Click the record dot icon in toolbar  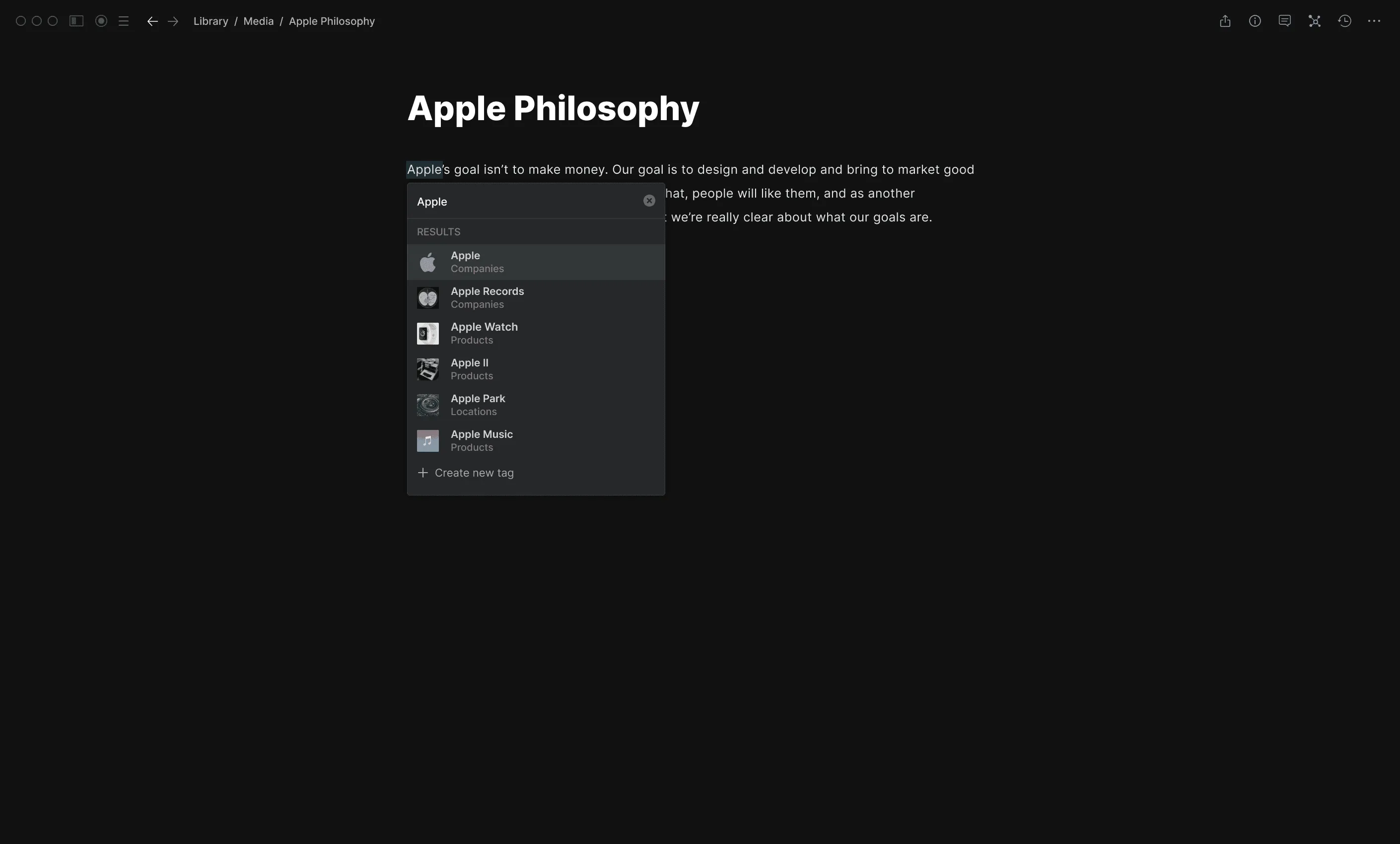(101, 21)
